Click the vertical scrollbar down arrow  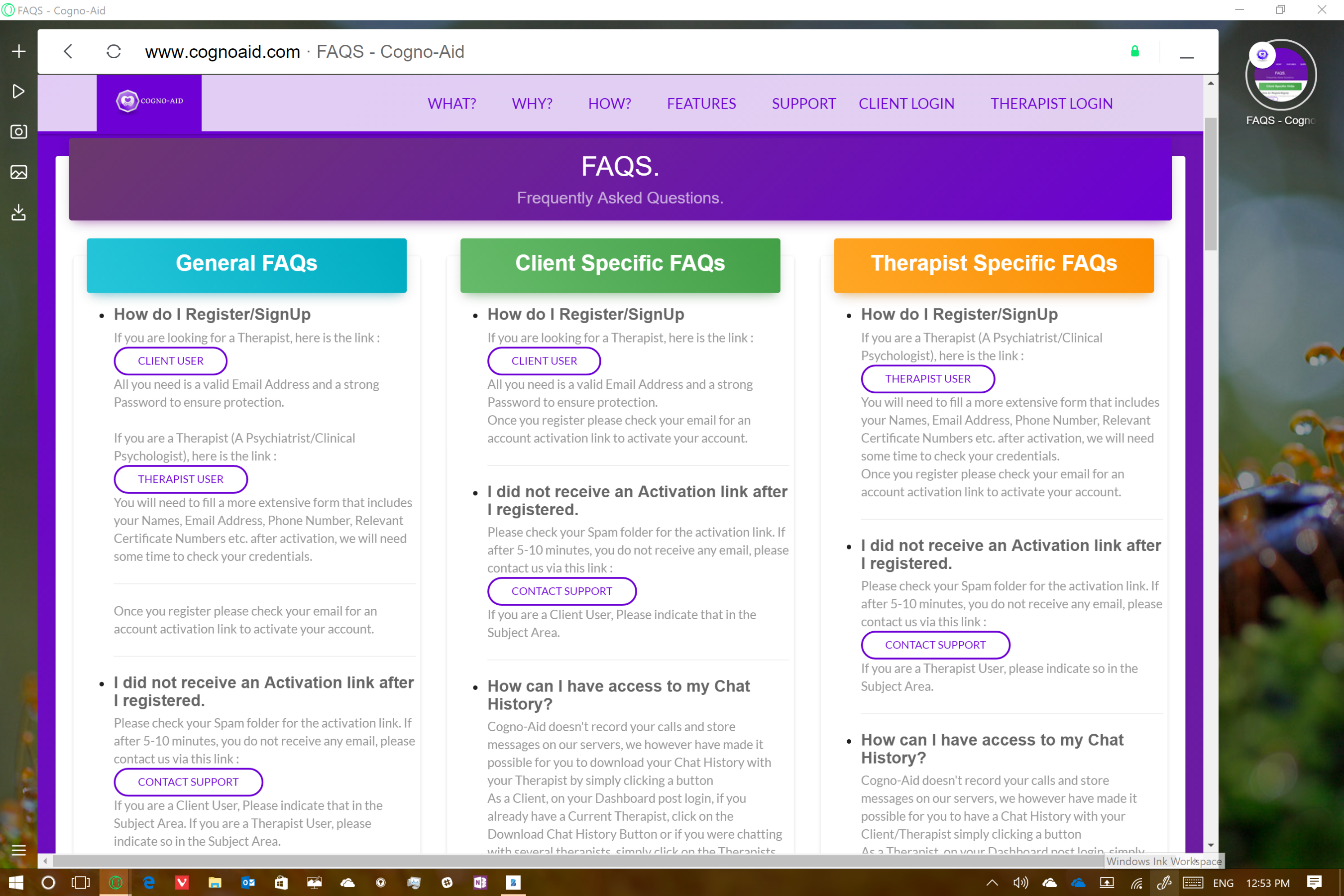click(1210, 845)
